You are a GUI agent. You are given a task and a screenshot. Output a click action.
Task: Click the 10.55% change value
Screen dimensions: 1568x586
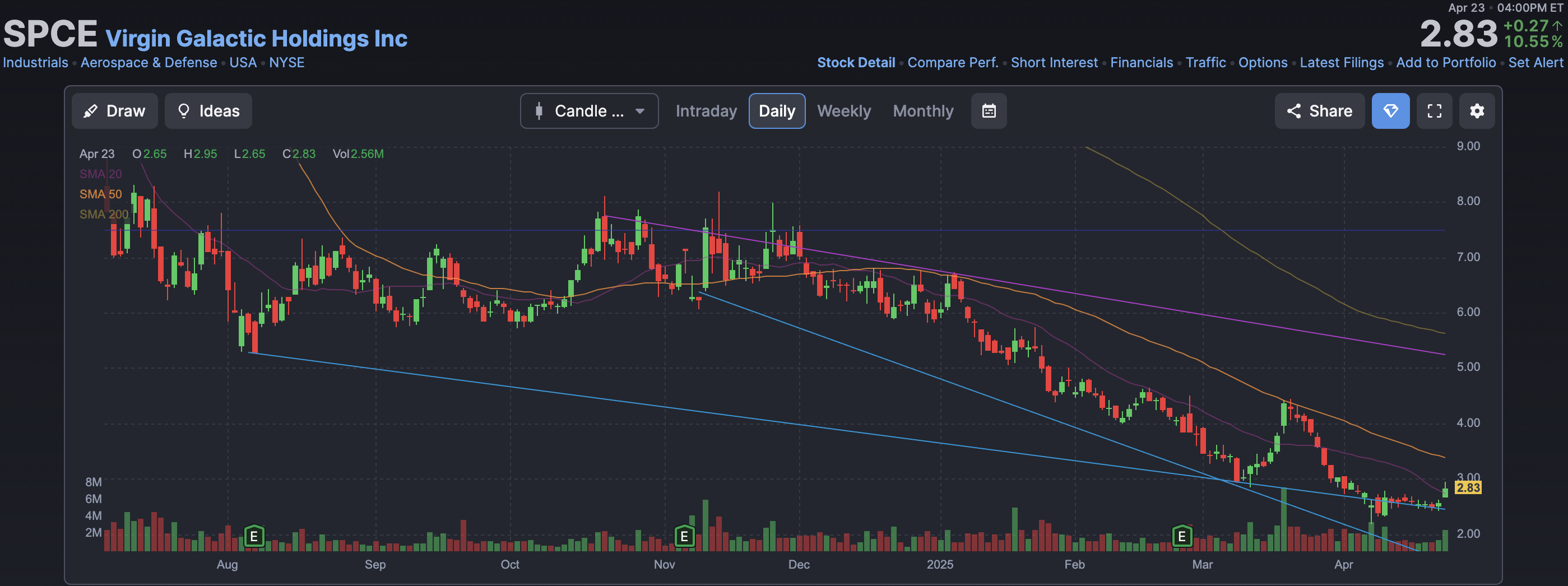click(x=1533, y=41)
